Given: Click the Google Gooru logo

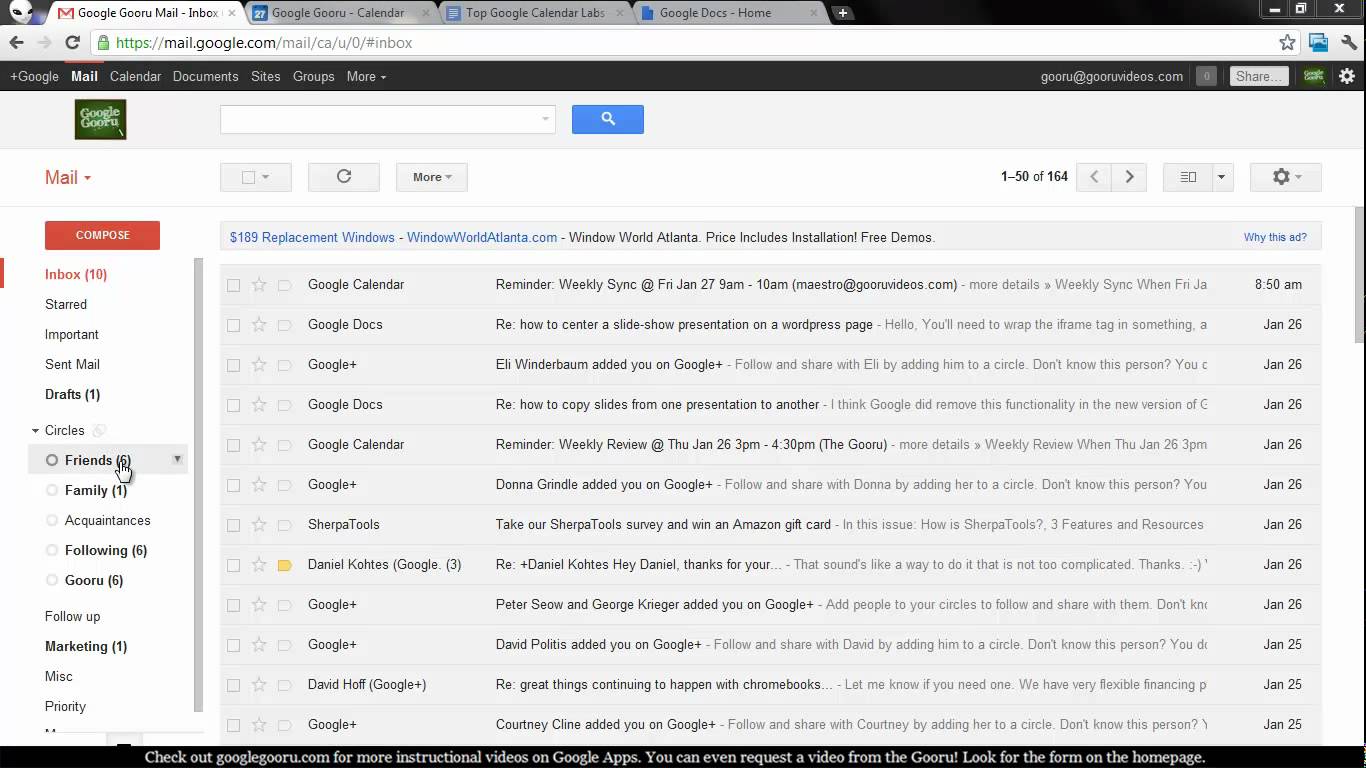Looking at the screenshot, I should pos(100,119).
